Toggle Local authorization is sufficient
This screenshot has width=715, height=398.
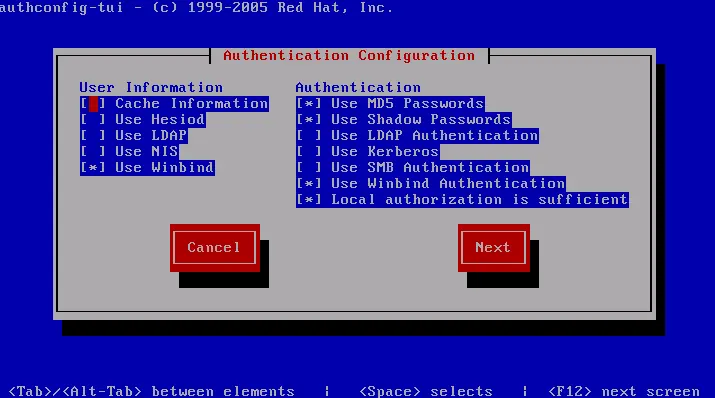click(462, 199)
